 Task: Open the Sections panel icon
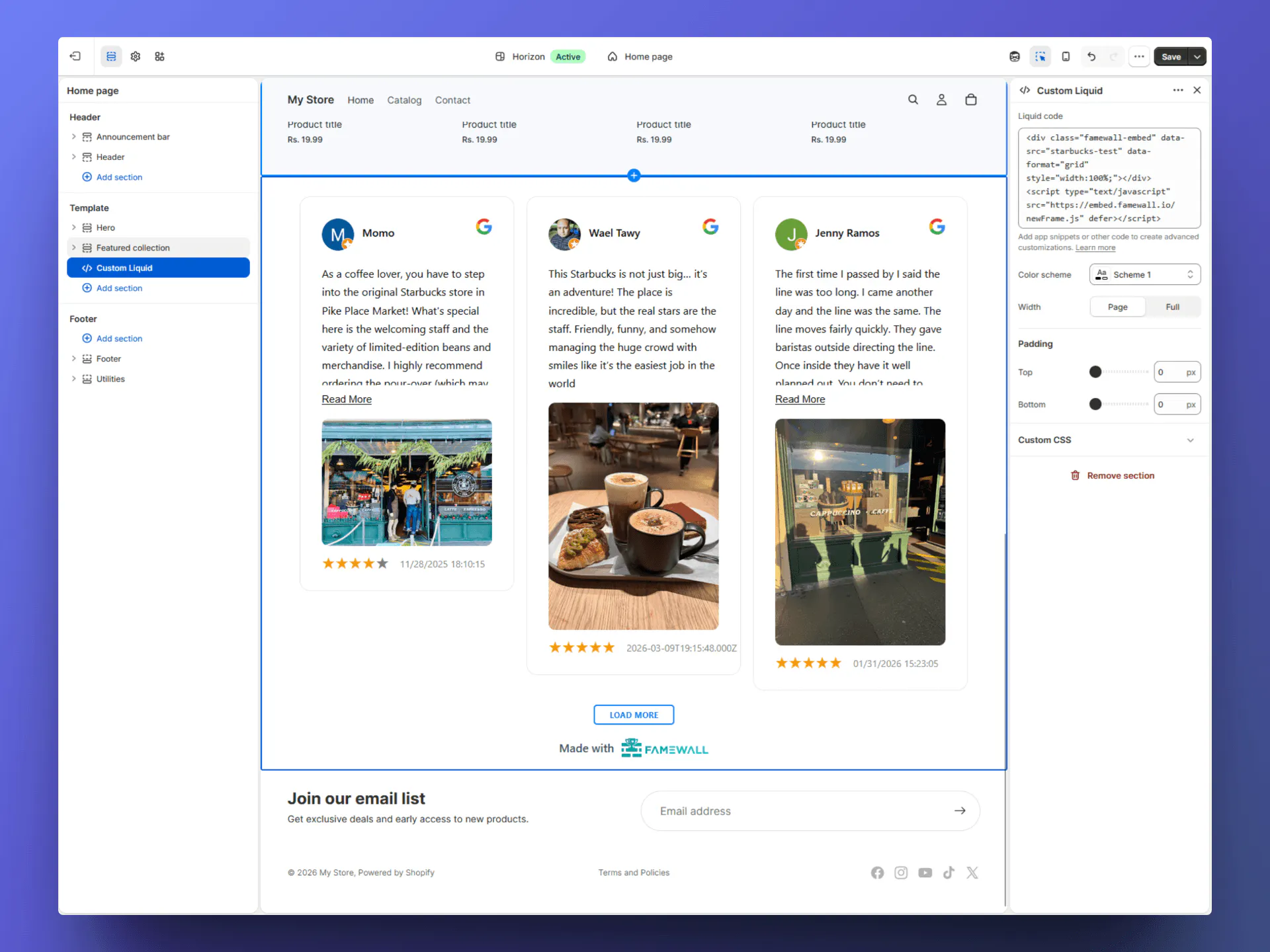(x=111, y=56)
